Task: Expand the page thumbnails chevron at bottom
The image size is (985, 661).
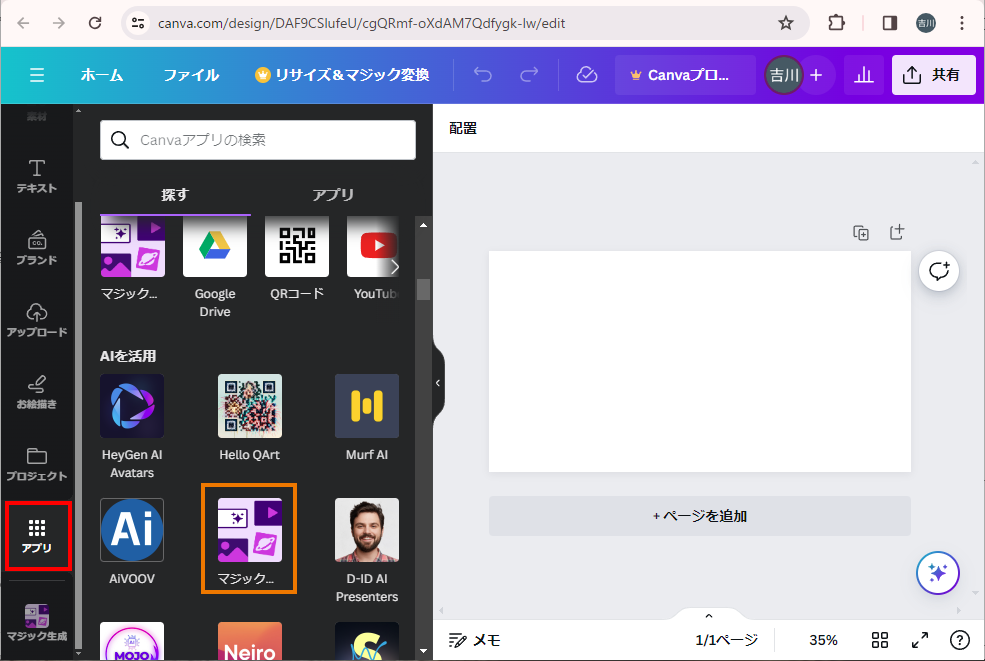Action: pos(709,616)
